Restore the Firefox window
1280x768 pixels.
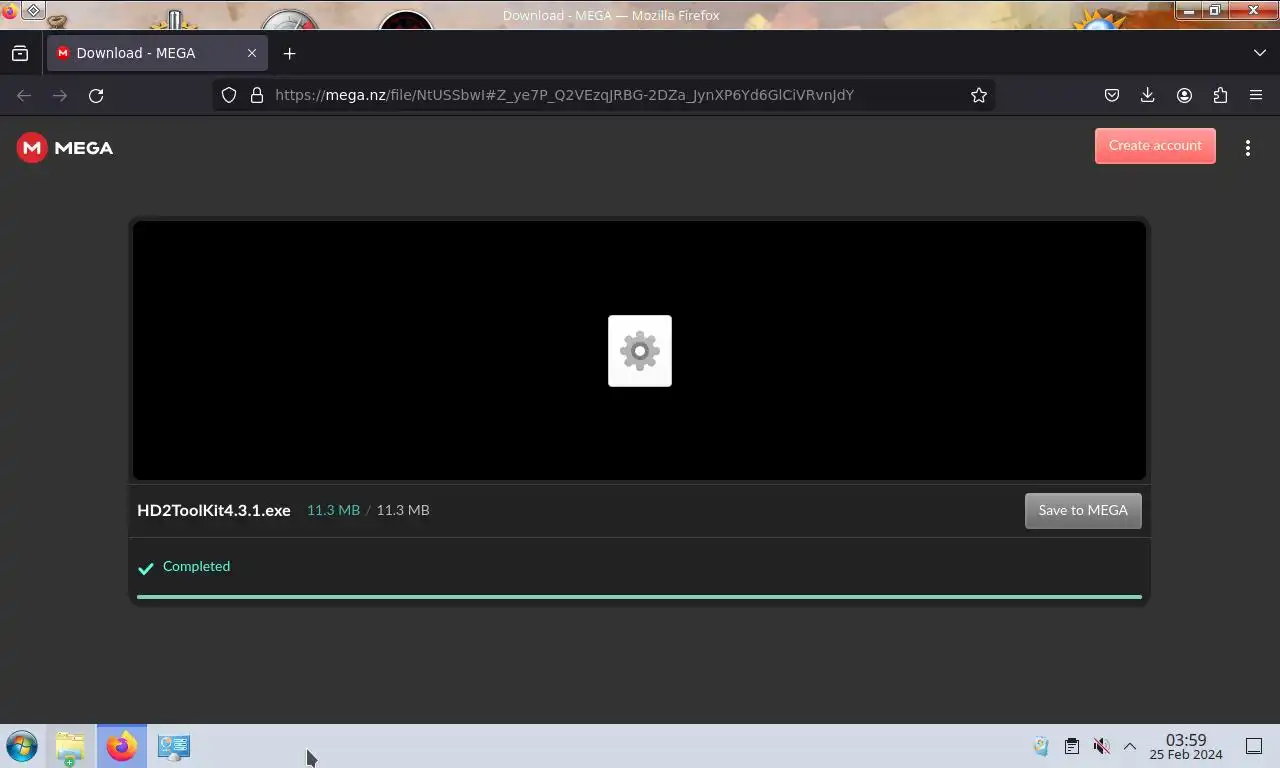[1215, 11]
